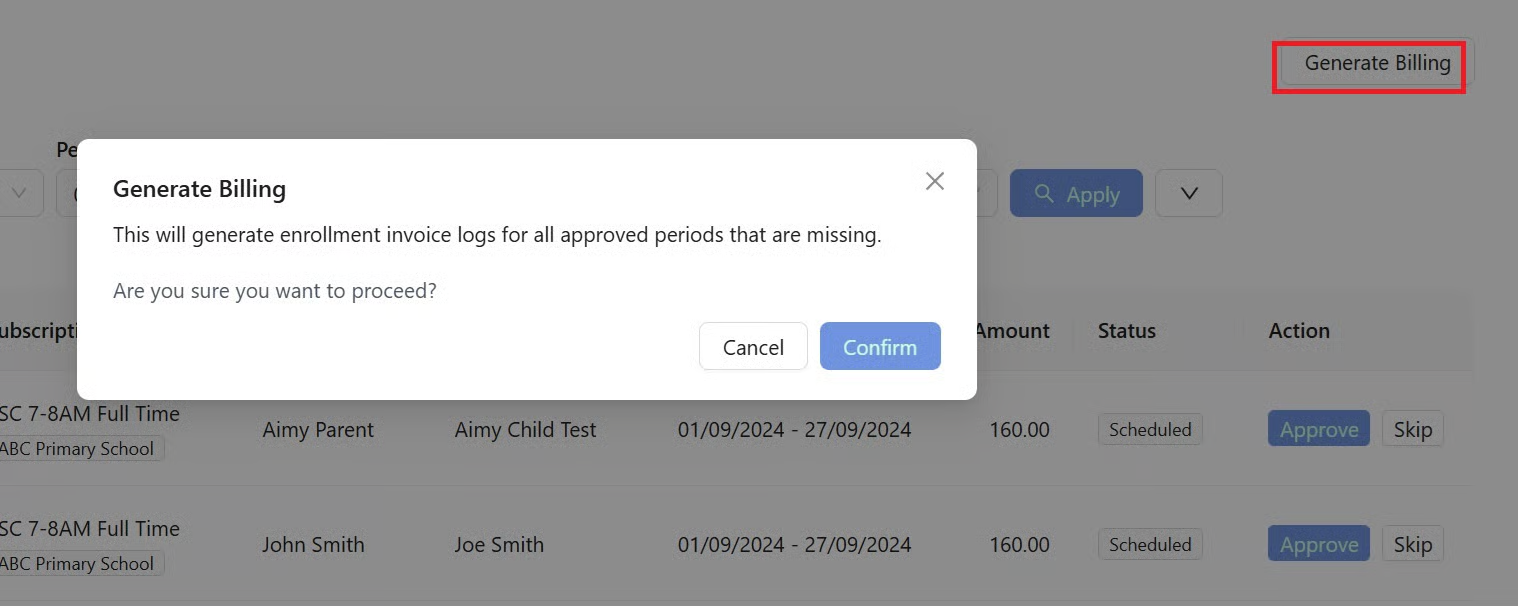
Task: Approve Aimy Parent's billing period
Action: click(1318, 430)
